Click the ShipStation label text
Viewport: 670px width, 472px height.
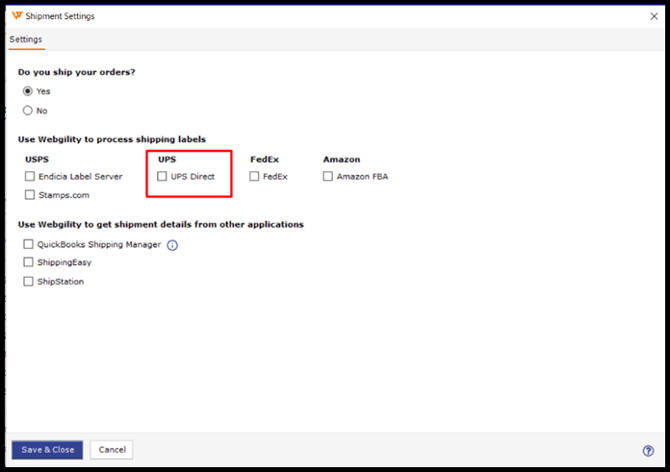60,281
